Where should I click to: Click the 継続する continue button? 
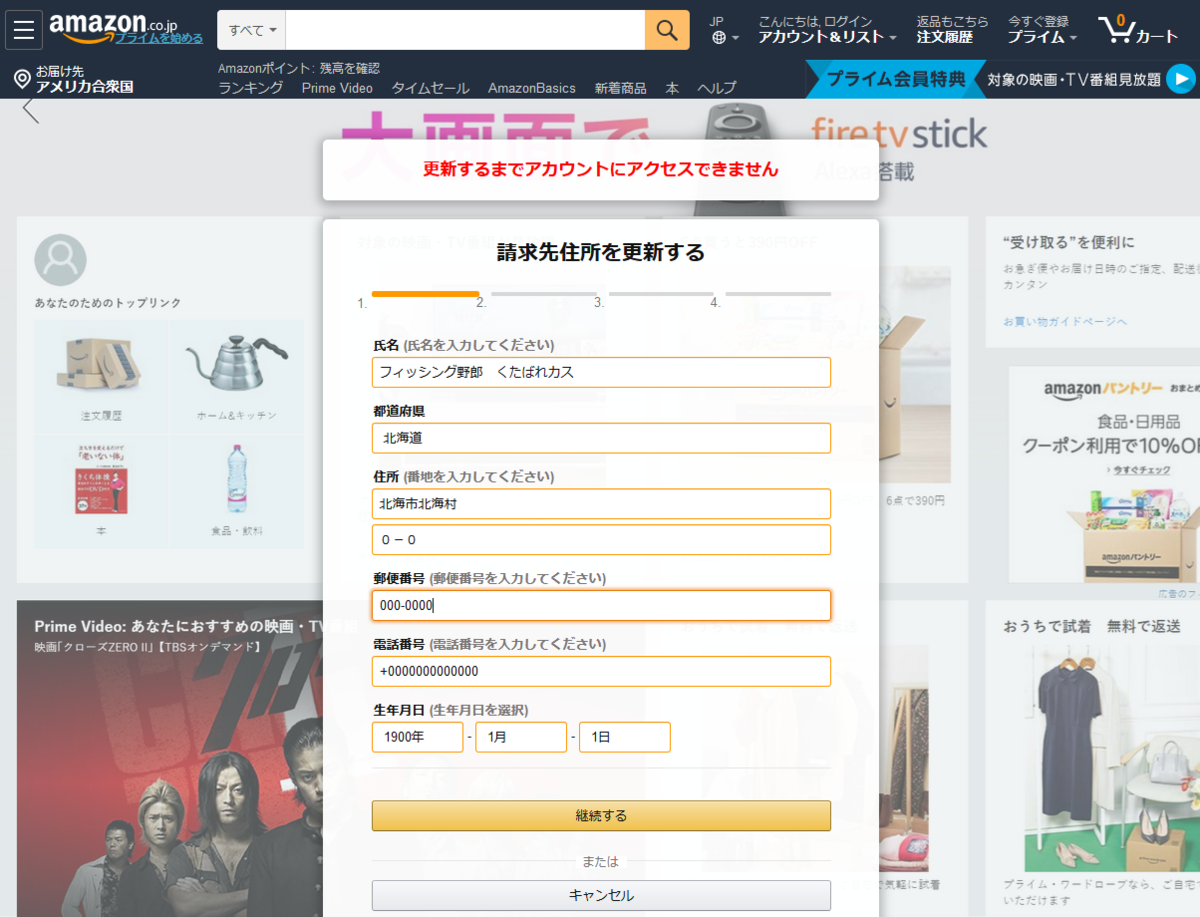pos(601,815)
